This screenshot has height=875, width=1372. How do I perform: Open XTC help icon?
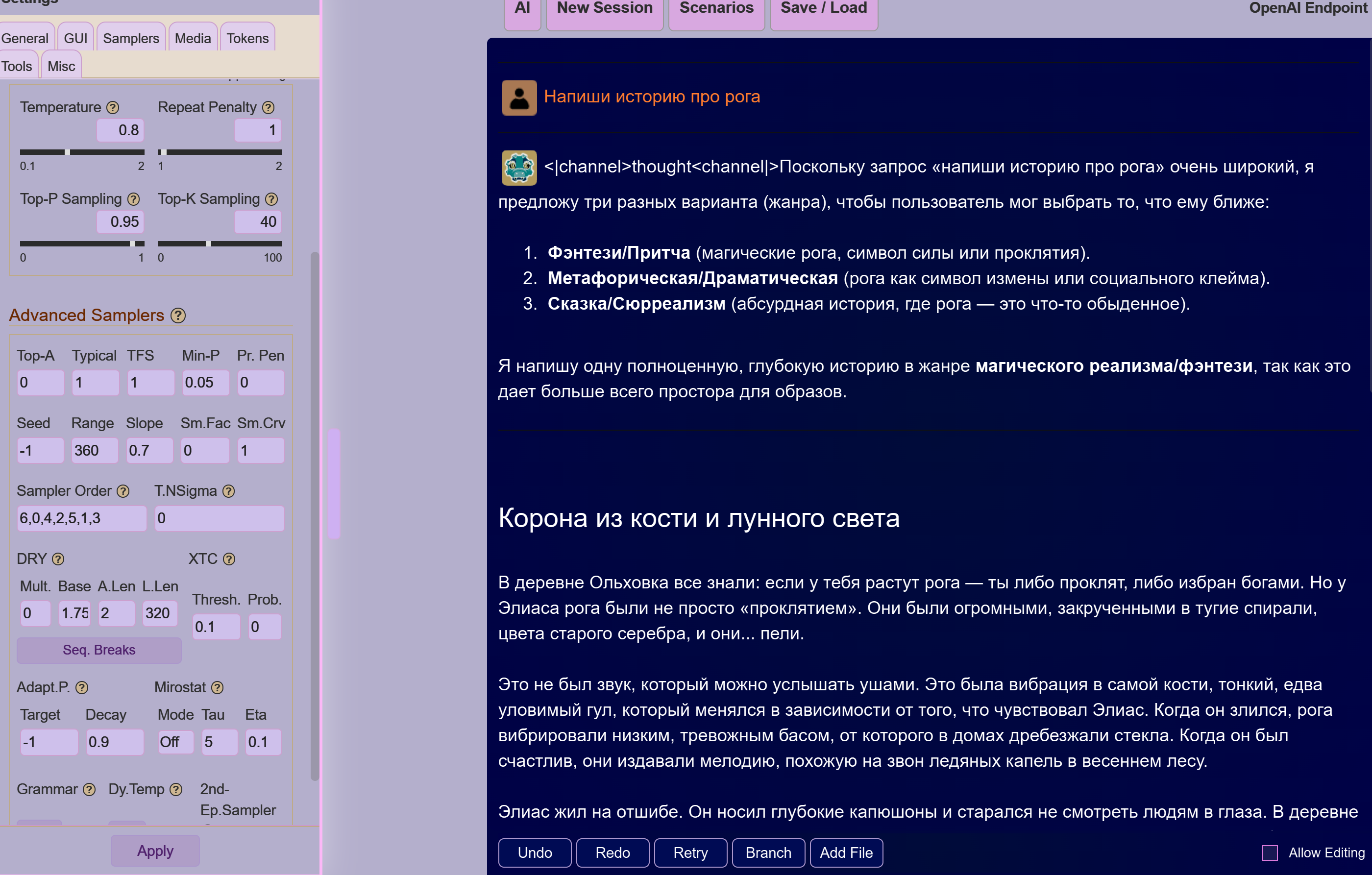point(229,559)
